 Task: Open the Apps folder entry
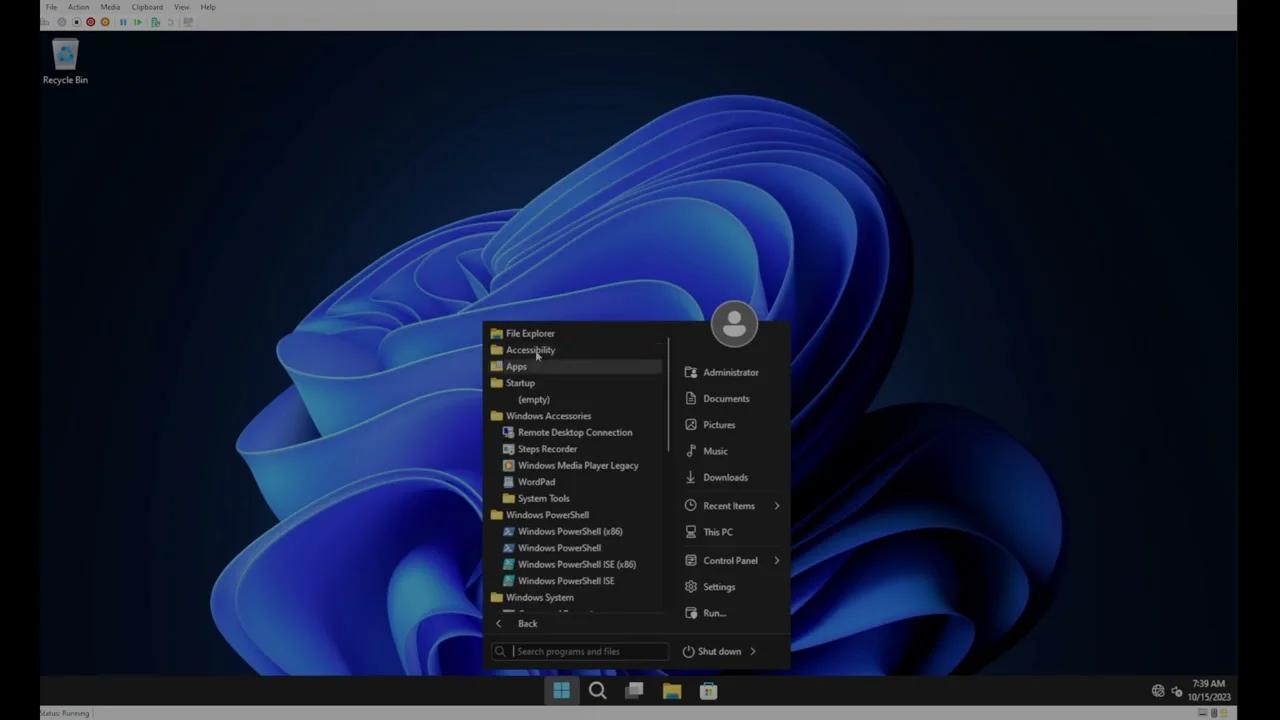575,366
